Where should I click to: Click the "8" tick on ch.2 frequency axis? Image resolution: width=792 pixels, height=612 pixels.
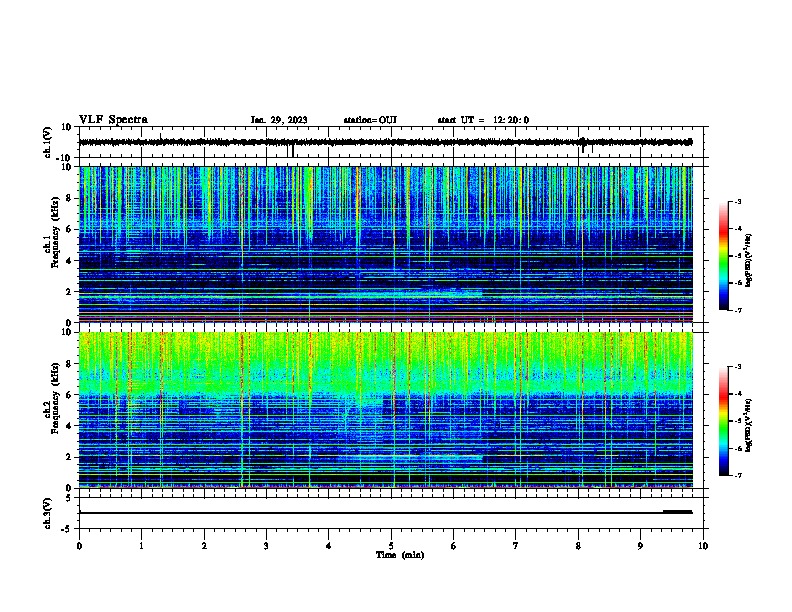point(69,364)
